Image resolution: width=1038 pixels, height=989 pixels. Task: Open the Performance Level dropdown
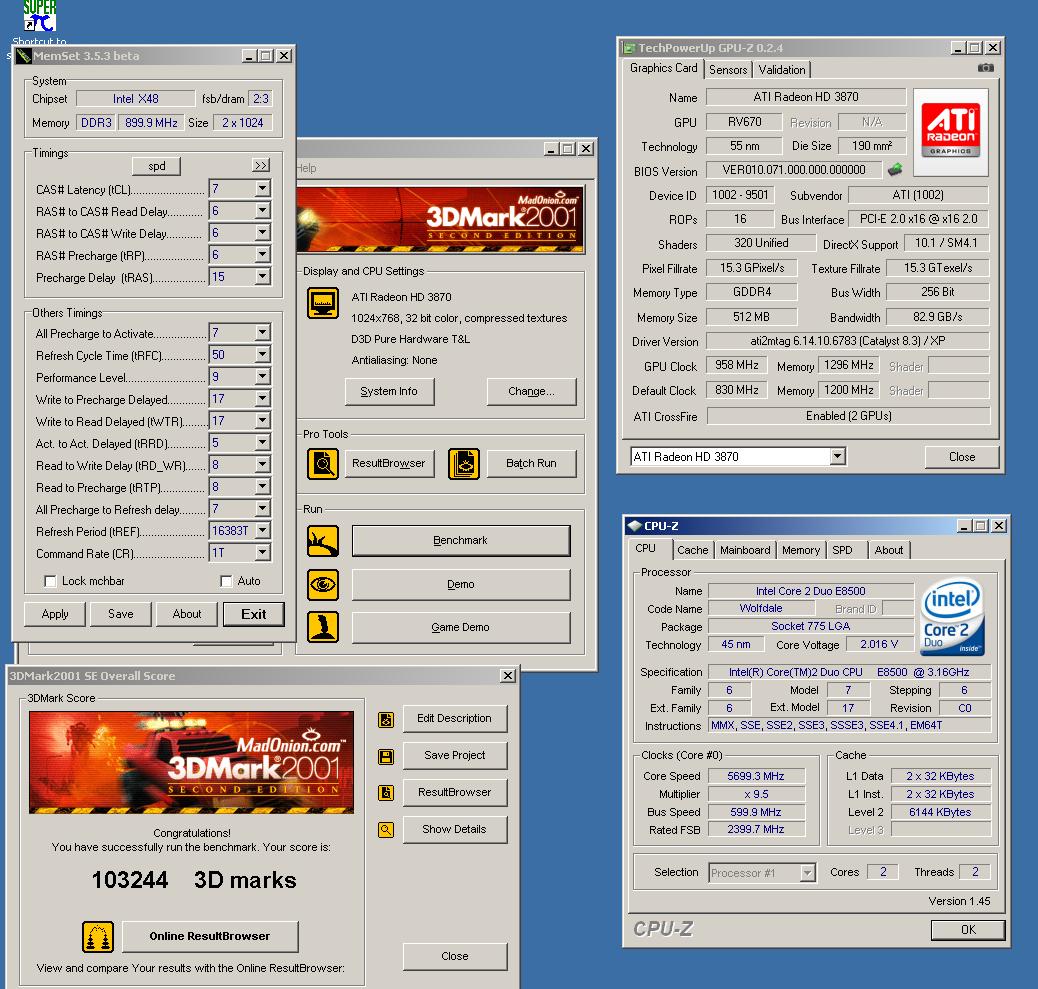click(263, 377)
